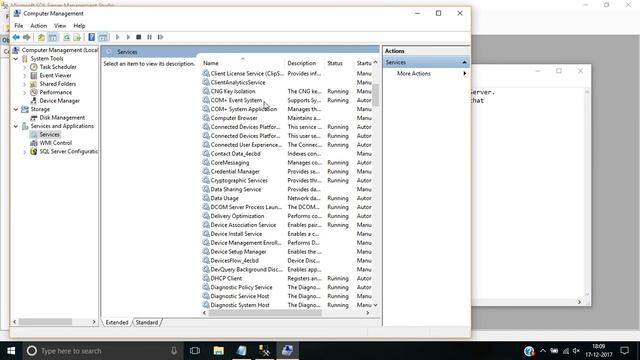Click the ClientAnalyticsService row icon
Image resolution: width=640 pixels, height=360 pixels.
206,82
